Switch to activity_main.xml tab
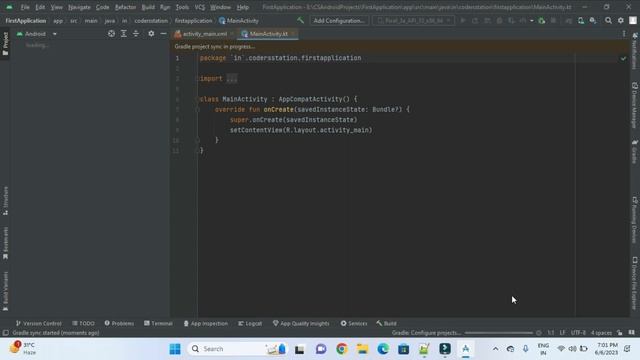This screenshot has width=640, height=360. [204, 34]
